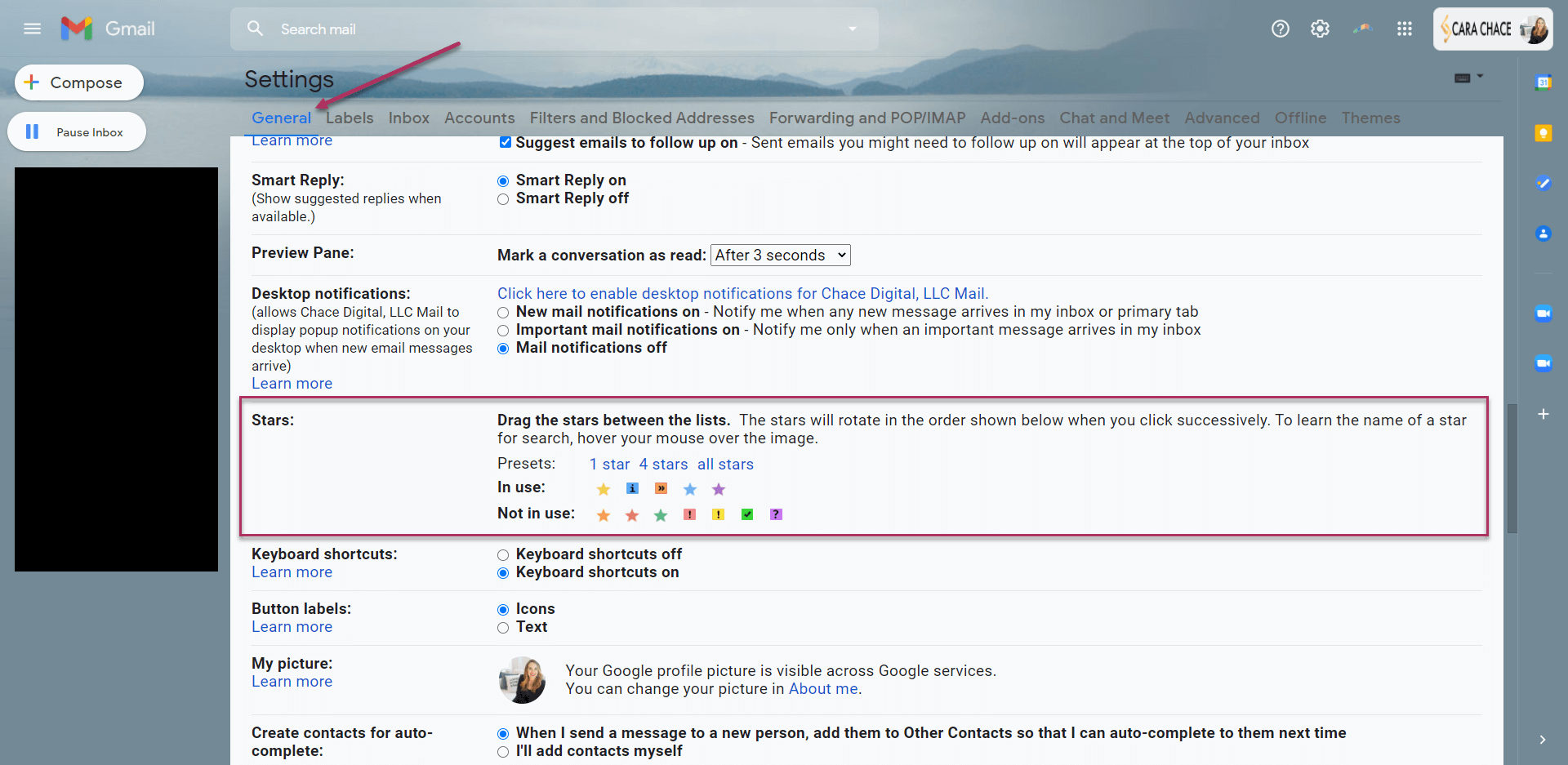Open Contacts in side panel

click(x=1543, y=234)
